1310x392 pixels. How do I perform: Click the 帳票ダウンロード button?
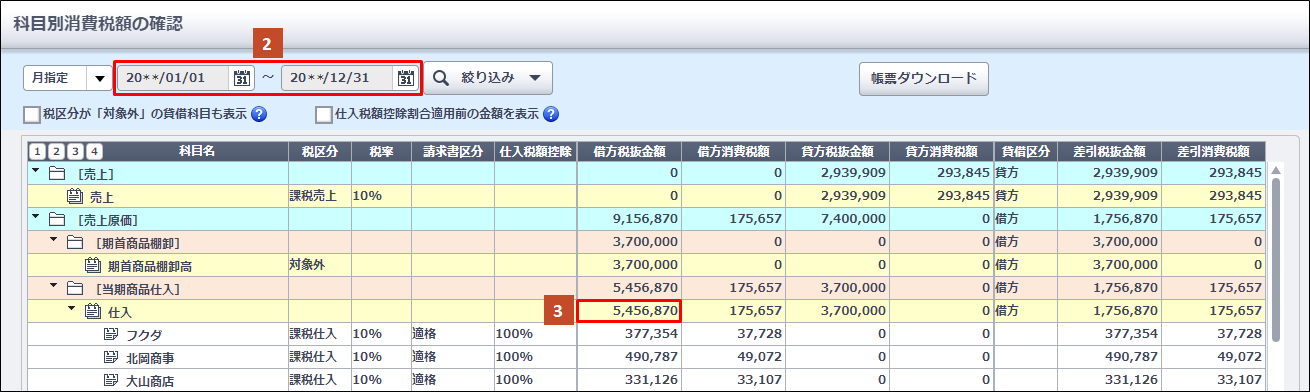tap(924, 78)
